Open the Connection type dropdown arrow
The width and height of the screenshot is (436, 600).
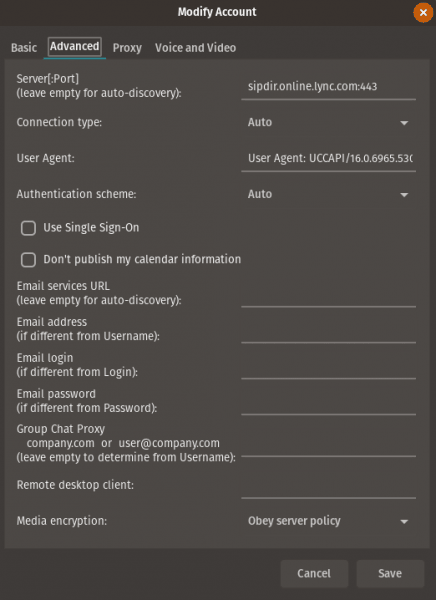(x=404, y=123)
